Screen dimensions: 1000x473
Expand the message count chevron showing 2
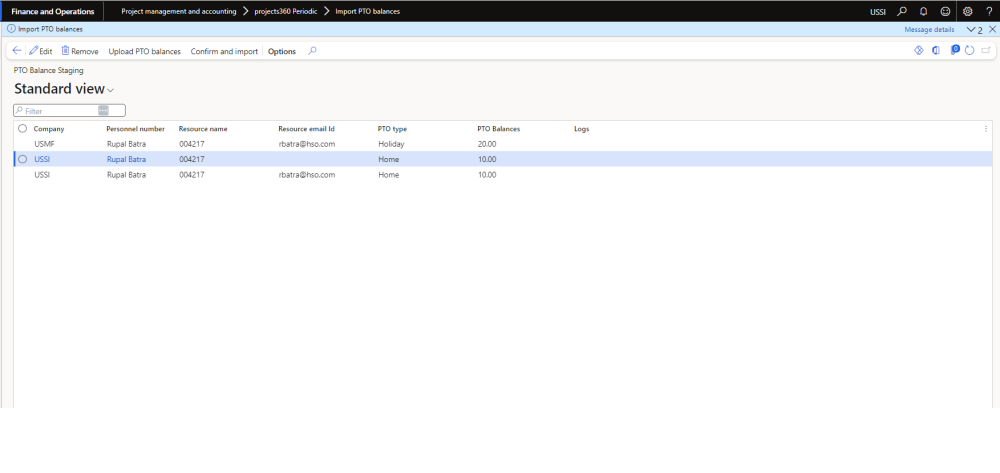(974, 29)
